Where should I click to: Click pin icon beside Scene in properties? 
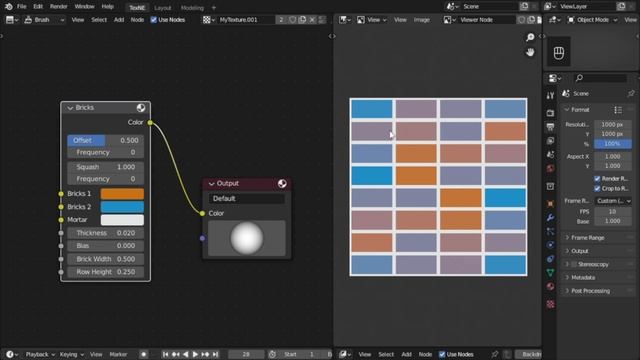[631, 93]
